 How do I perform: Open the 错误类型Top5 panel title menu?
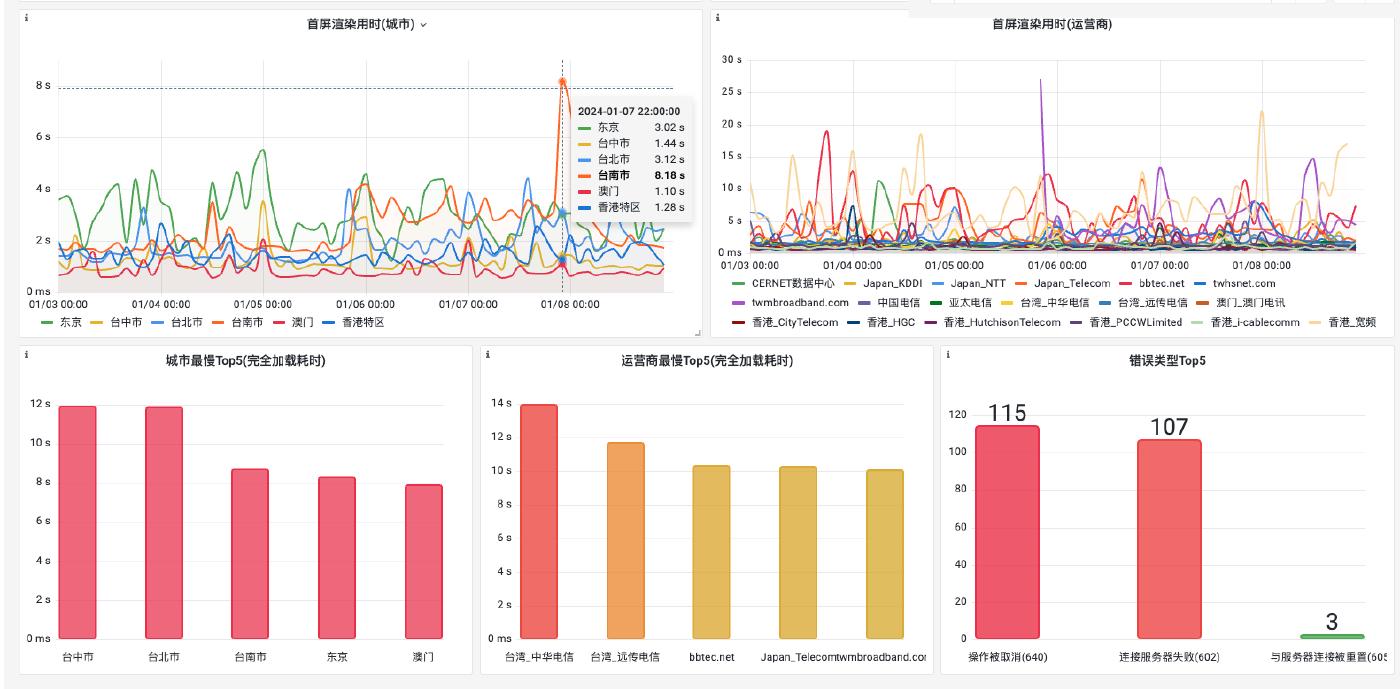(1167, 361)
